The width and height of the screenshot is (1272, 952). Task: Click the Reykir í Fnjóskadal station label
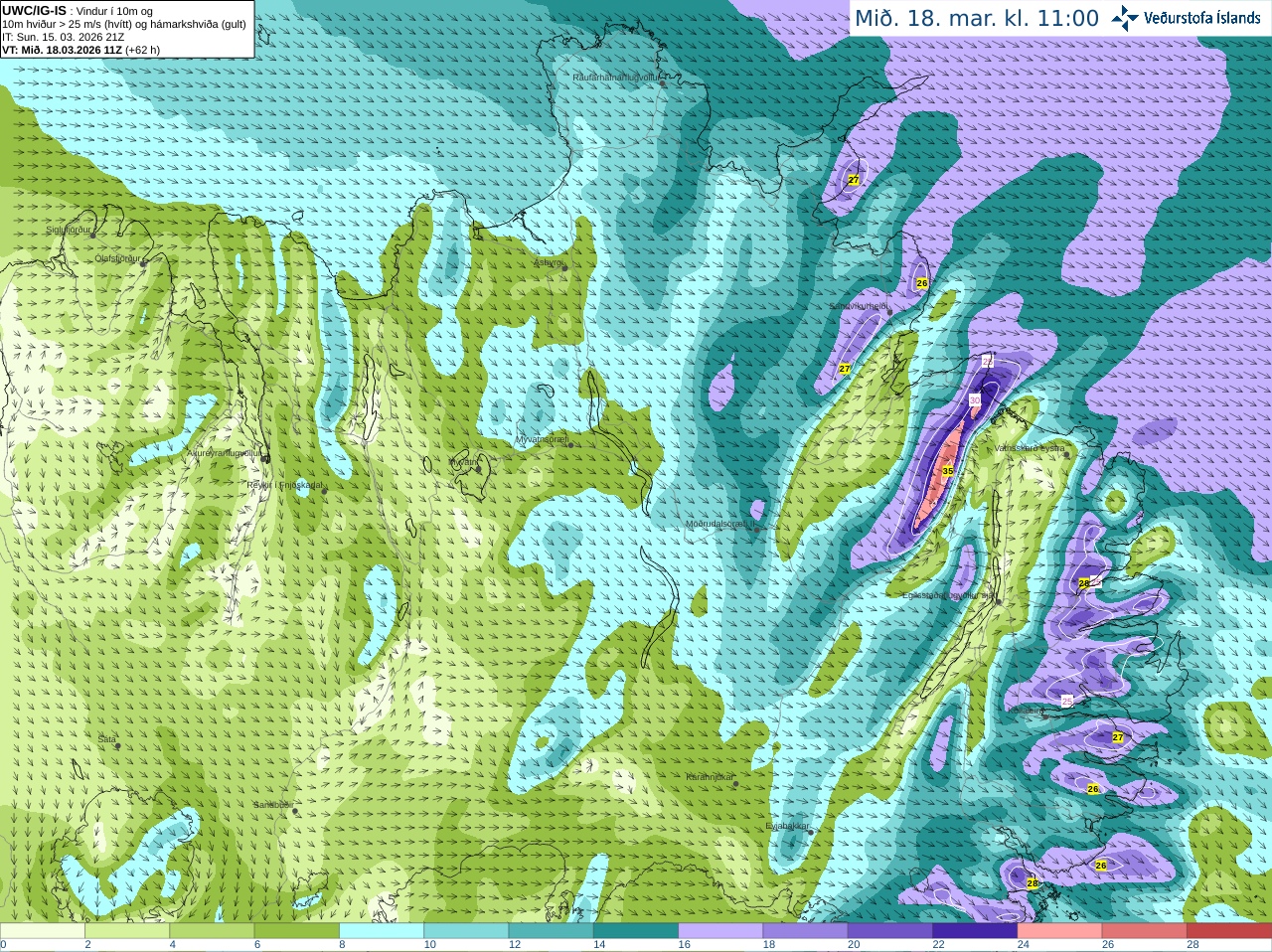click(285, 485)
